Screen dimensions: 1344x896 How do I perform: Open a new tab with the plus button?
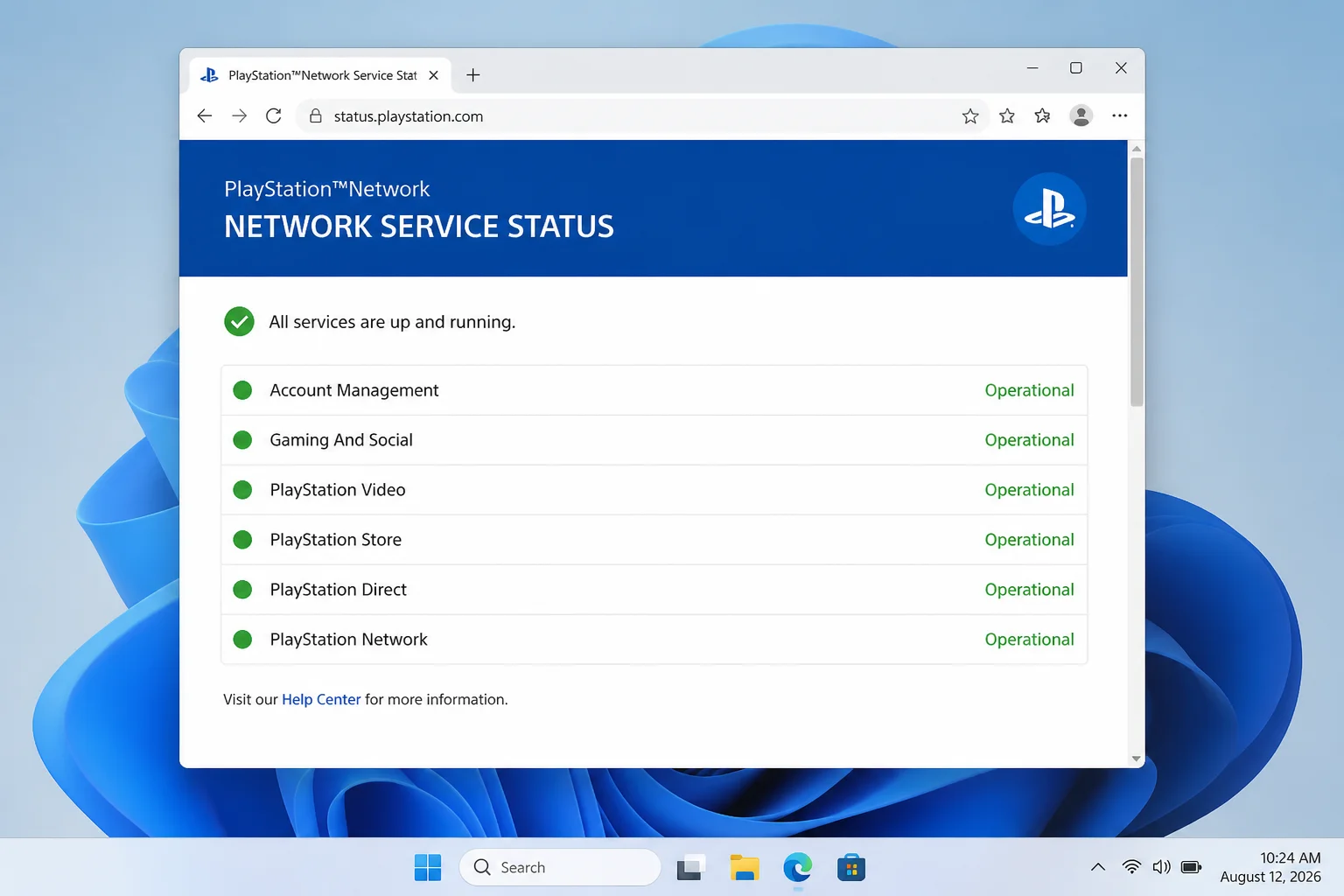pyautogui.click(x=473, y=75)
